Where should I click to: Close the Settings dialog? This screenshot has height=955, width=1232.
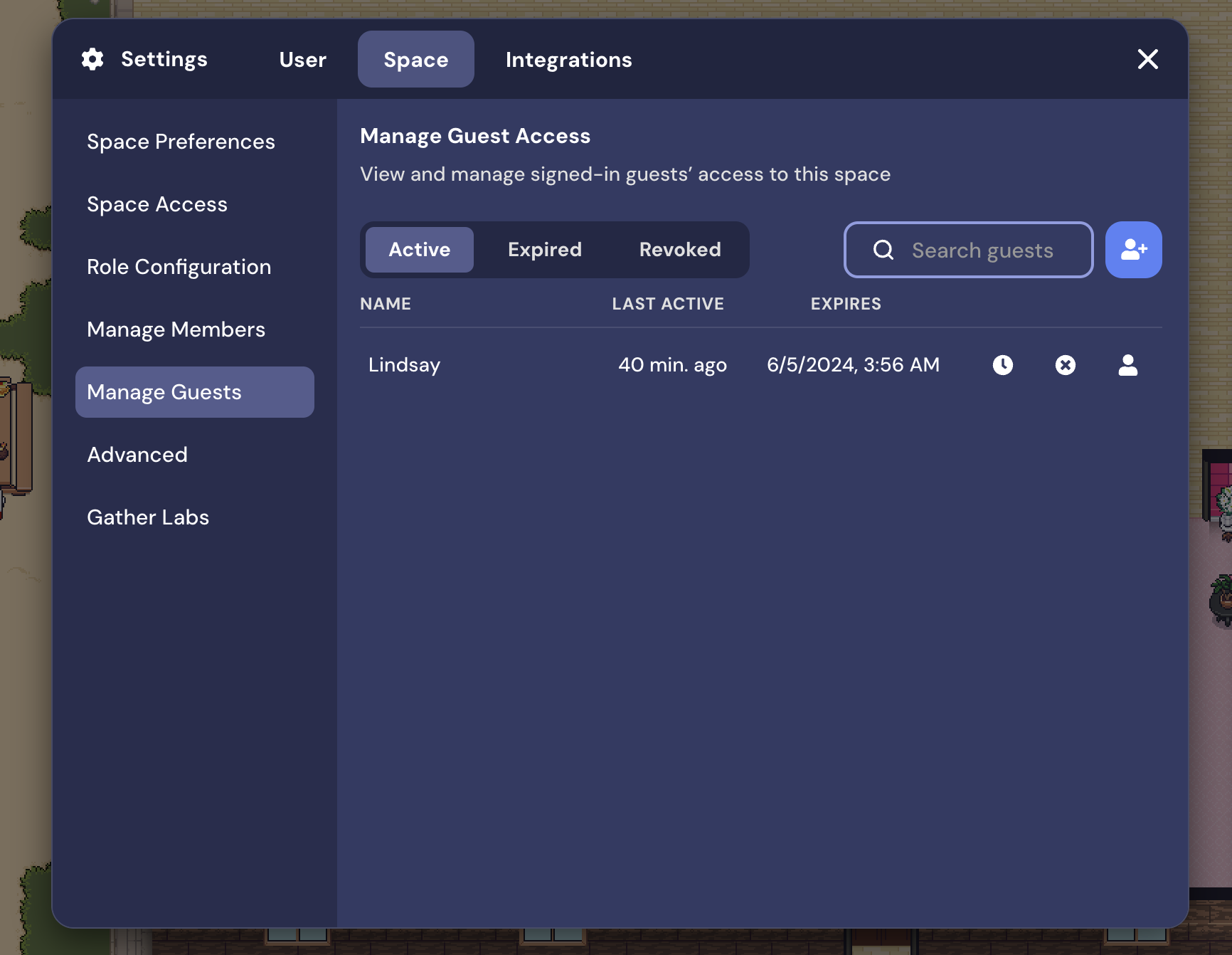tap(1148, 59)
